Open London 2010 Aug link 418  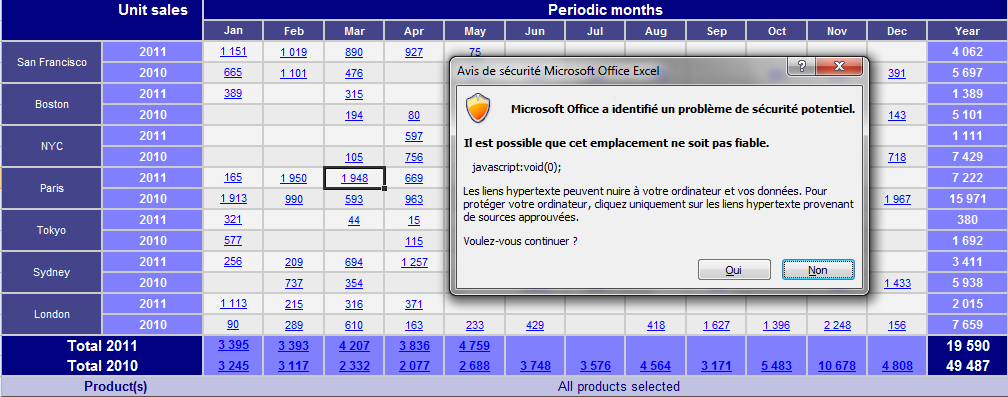656,325
